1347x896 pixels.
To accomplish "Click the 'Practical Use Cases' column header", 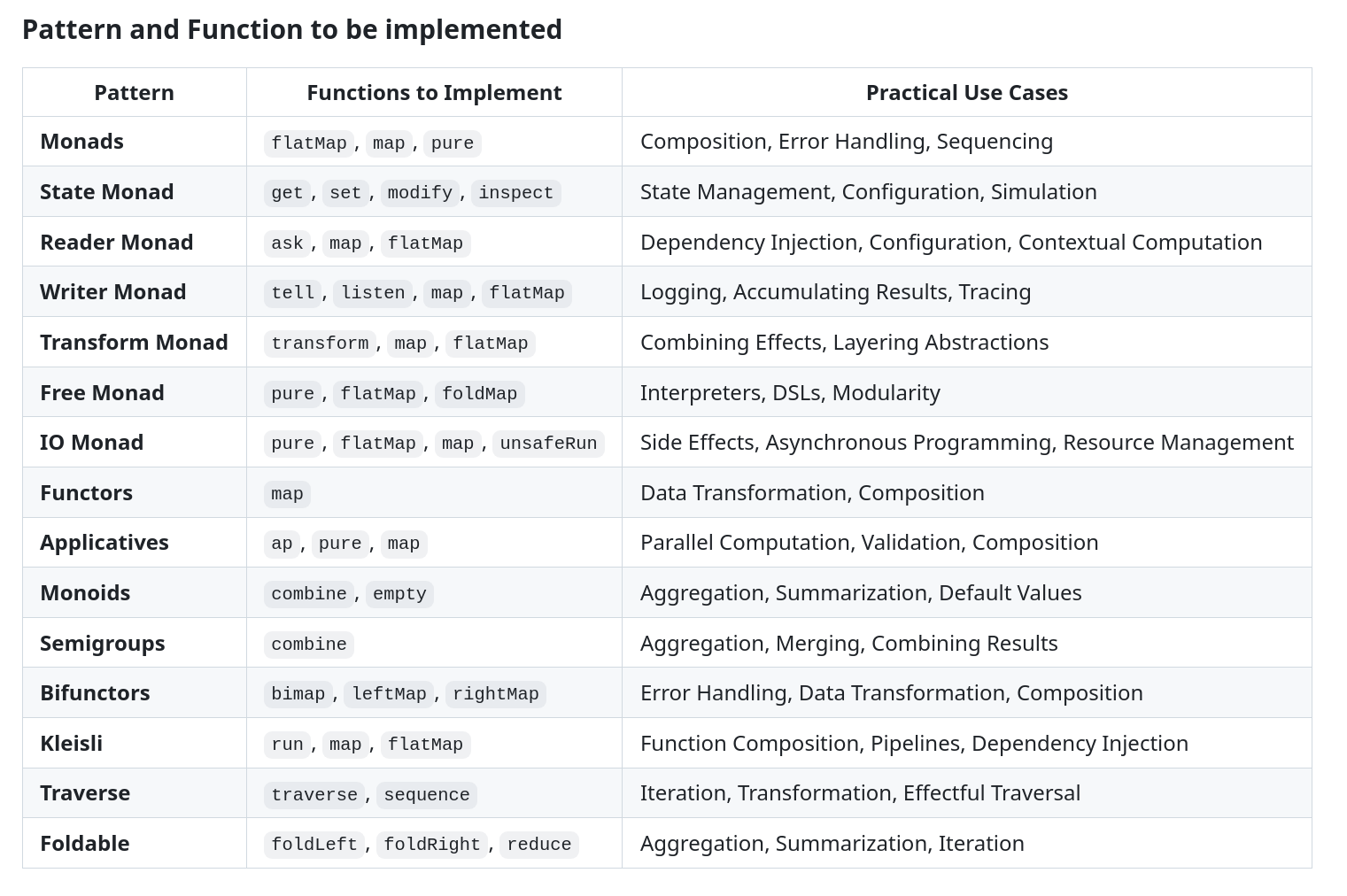I will [967, 93].
